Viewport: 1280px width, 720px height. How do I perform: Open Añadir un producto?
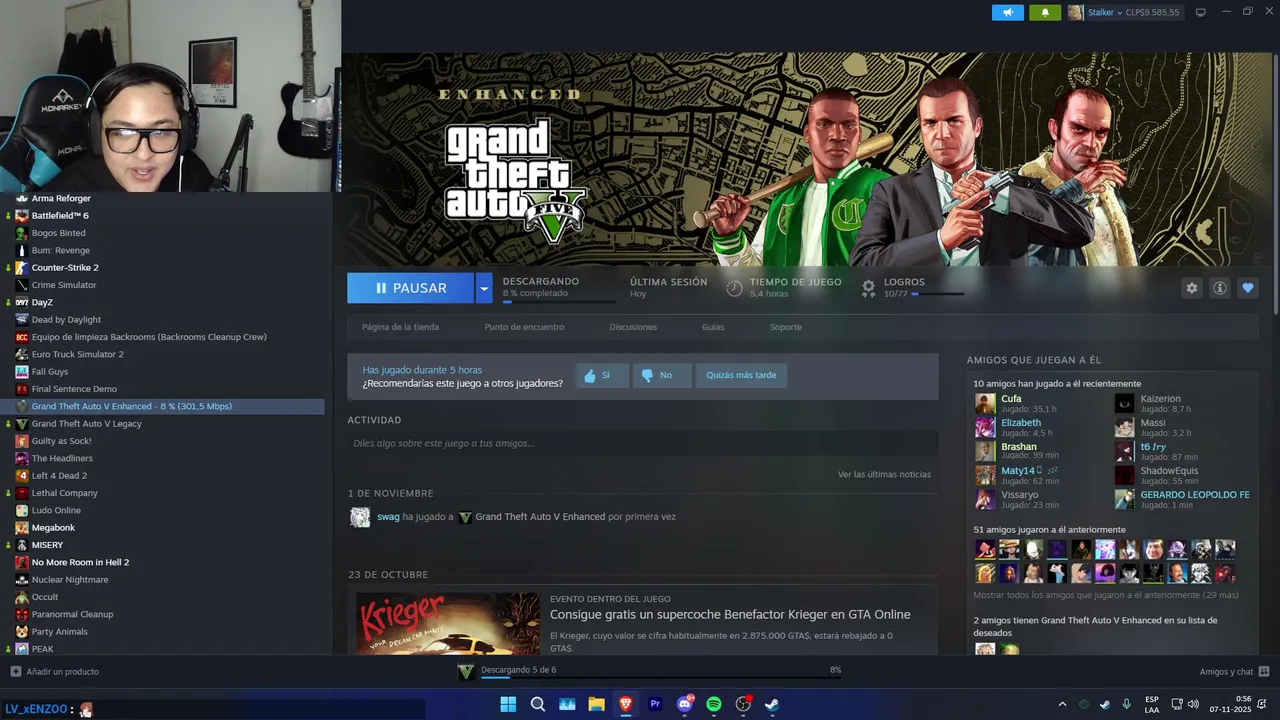[x=55, y=672]
